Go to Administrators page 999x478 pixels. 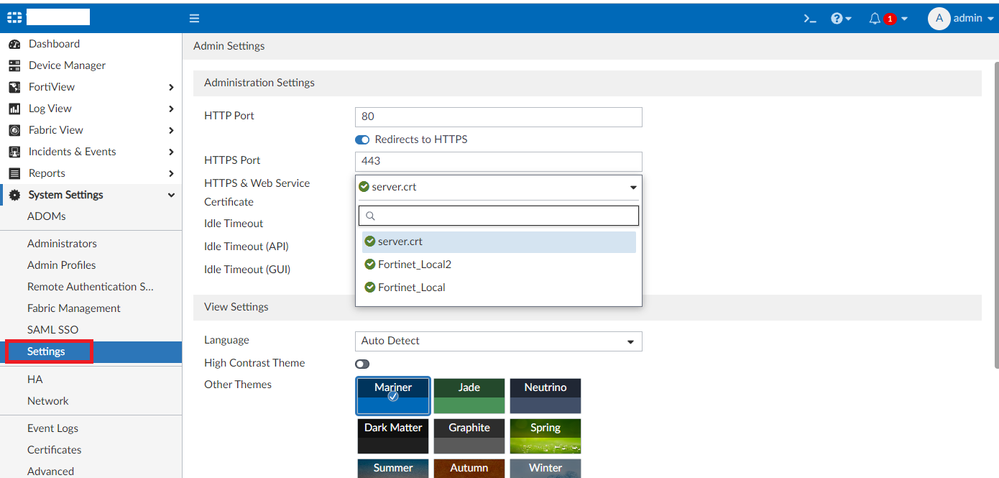62,243
